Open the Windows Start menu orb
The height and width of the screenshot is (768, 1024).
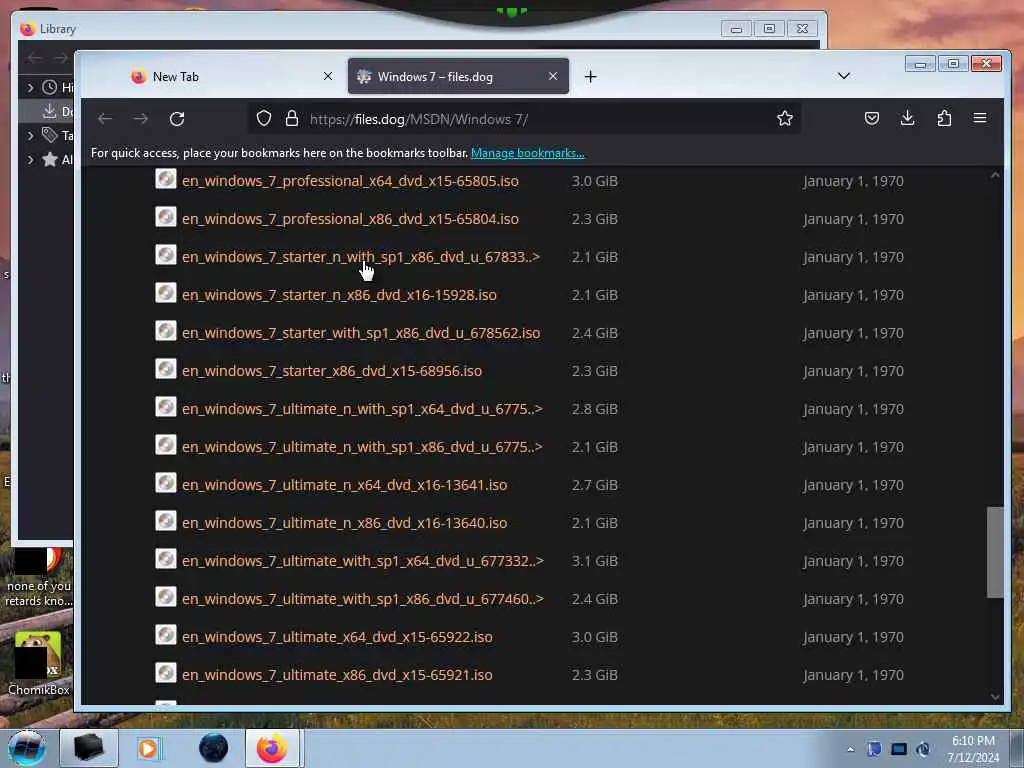click(27, 748)
